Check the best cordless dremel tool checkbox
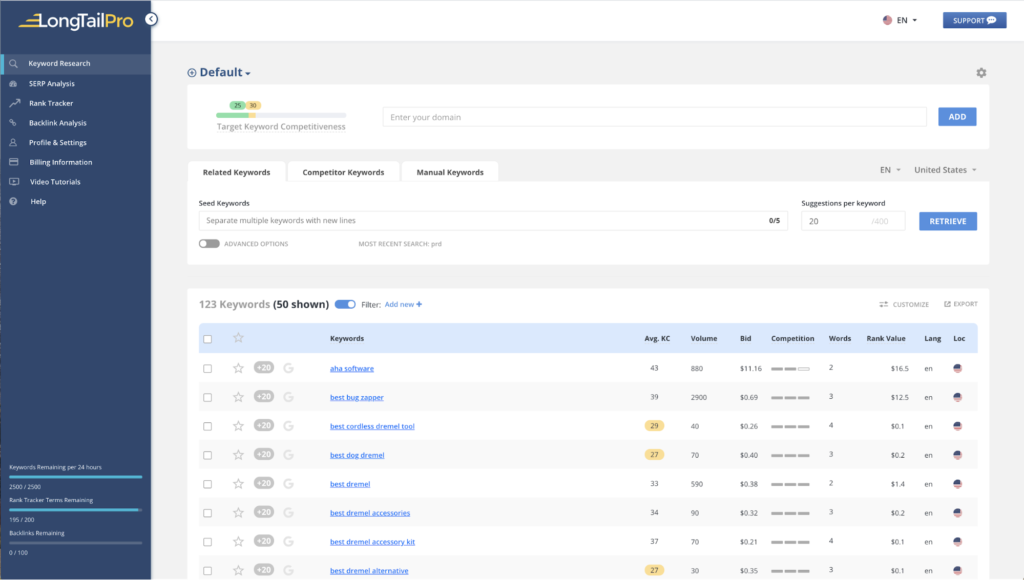Screen dimensions: 1024x580 click(208, 426)
